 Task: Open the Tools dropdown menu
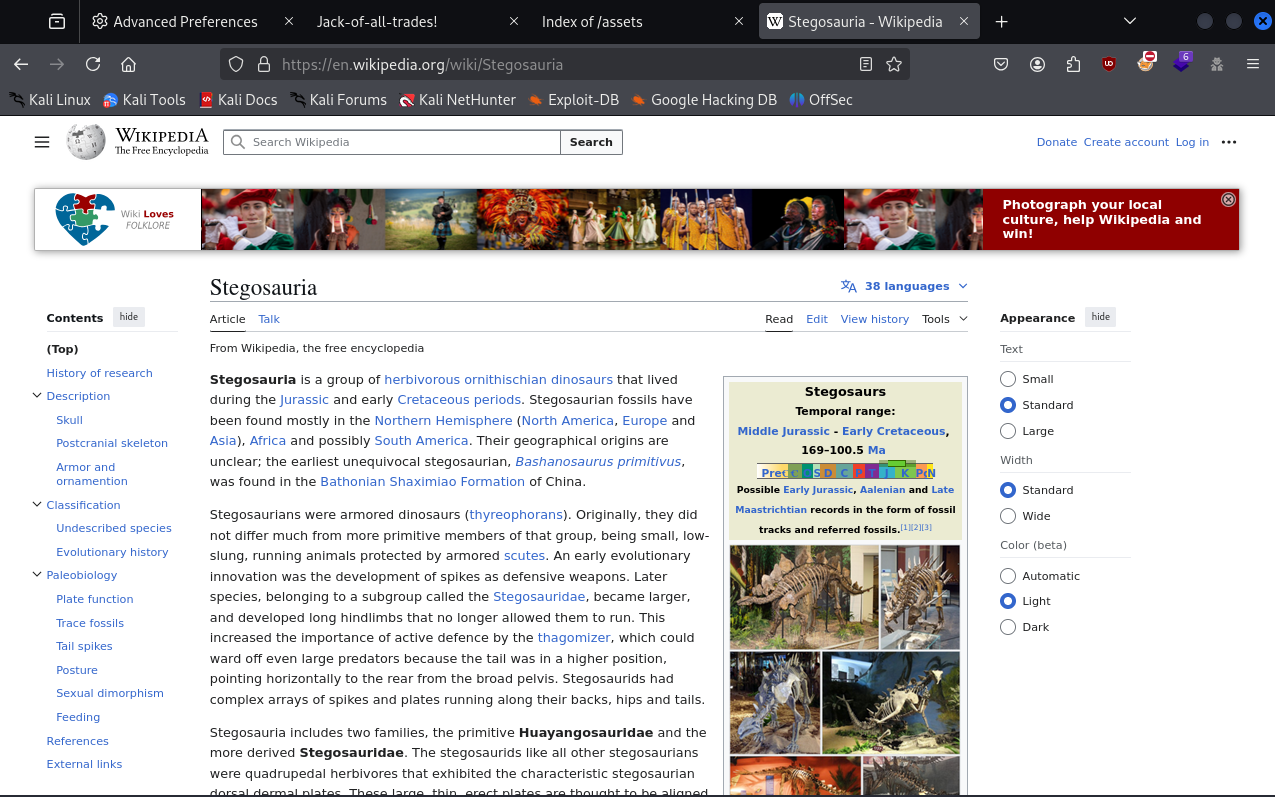[945, 319]
